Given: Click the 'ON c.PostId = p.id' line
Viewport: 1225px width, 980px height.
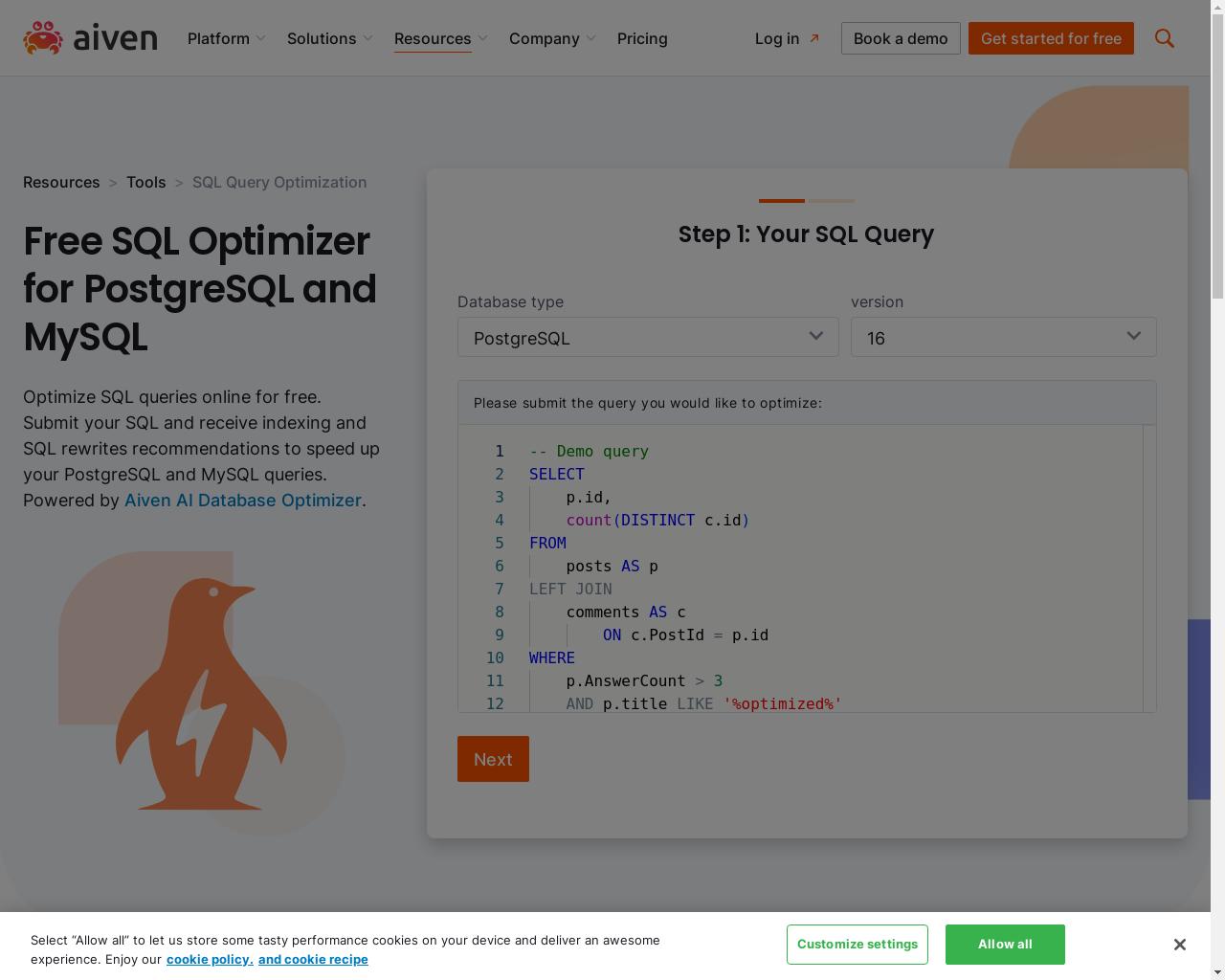Looking at the screenshot, I should coord(685,635).
